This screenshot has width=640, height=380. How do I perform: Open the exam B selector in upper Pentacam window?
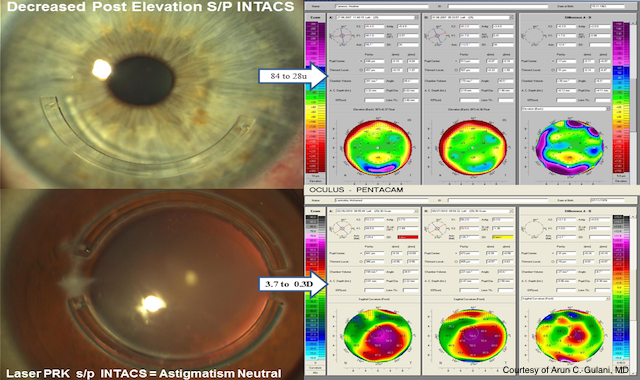point(471,18)
